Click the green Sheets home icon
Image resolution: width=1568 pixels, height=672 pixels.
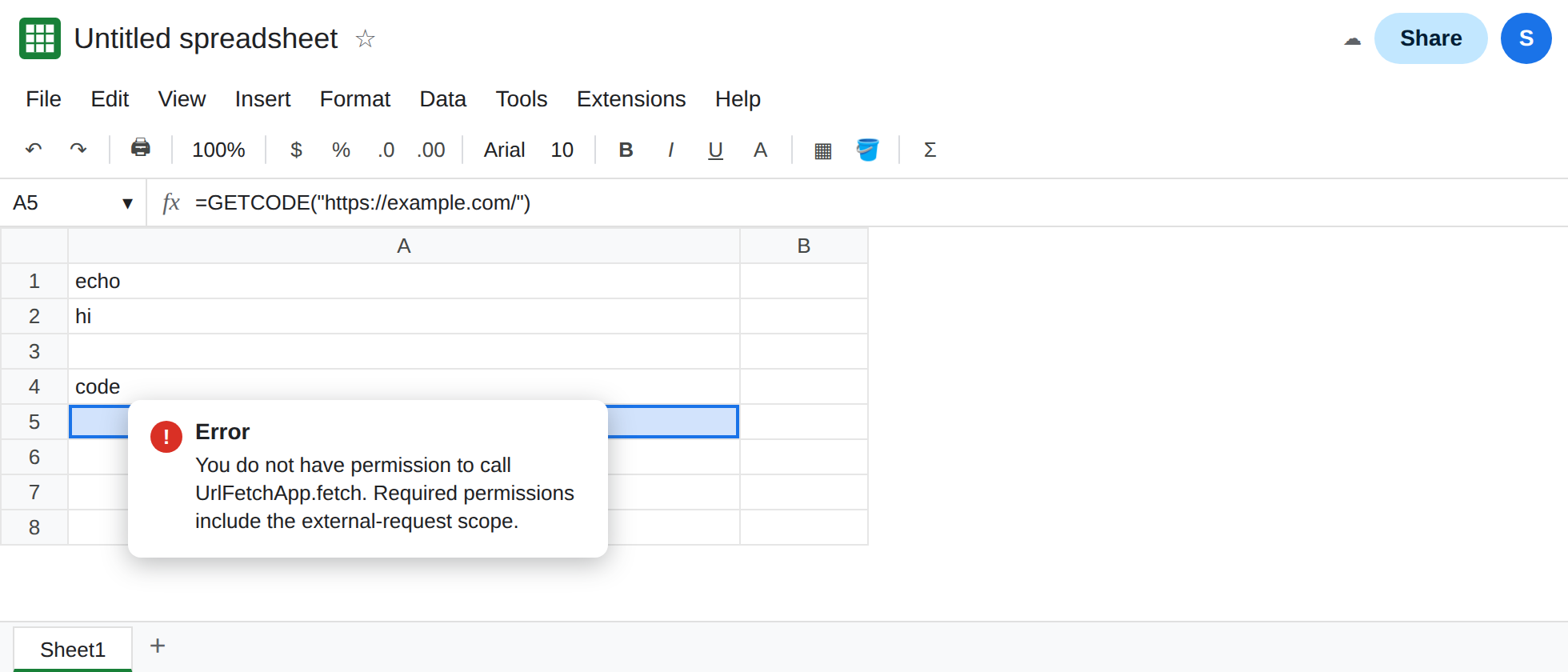(x=40, y=38)
